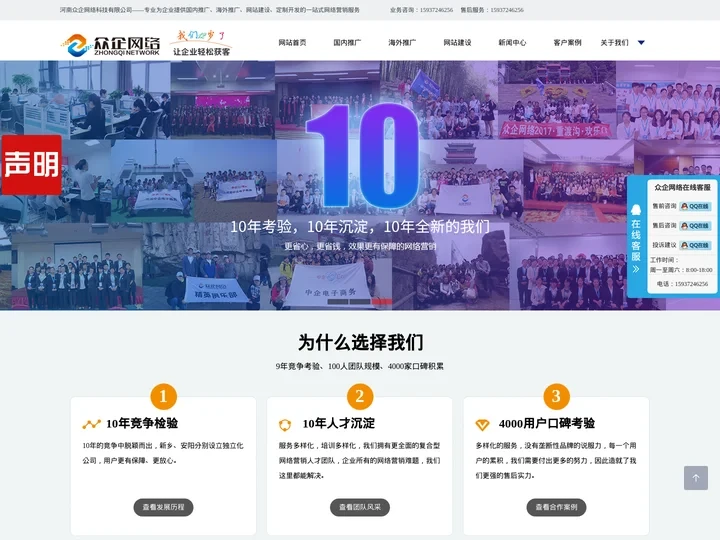Screen dimensions: 720x540
Task: Click the banner headline 10年考验，10年沉淀
Action: coord(360,227)
